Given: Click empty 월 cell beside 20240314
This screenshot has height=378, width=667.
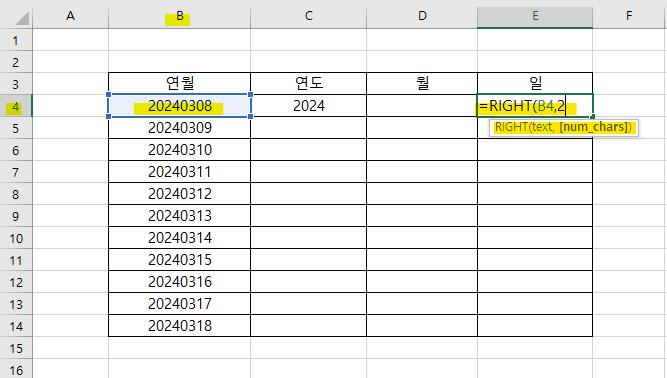Looking at the screenshot, I should point(422,238).
